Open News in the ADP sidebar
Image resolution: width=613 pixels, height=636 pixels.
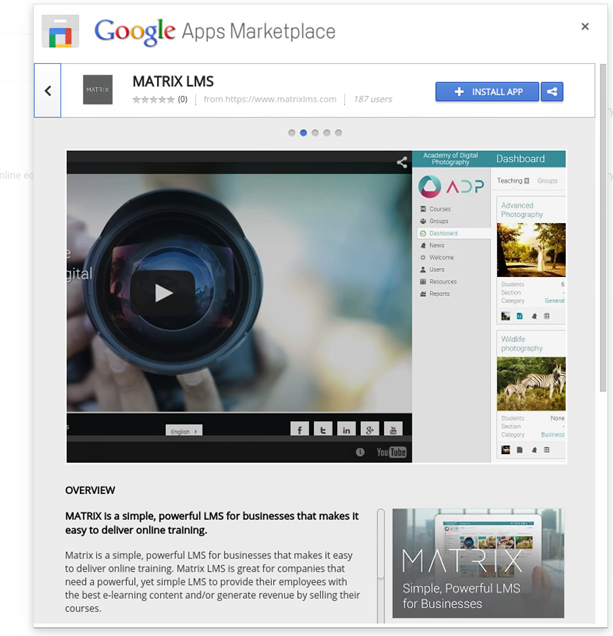pyautogui.click(x=432, y=245)
